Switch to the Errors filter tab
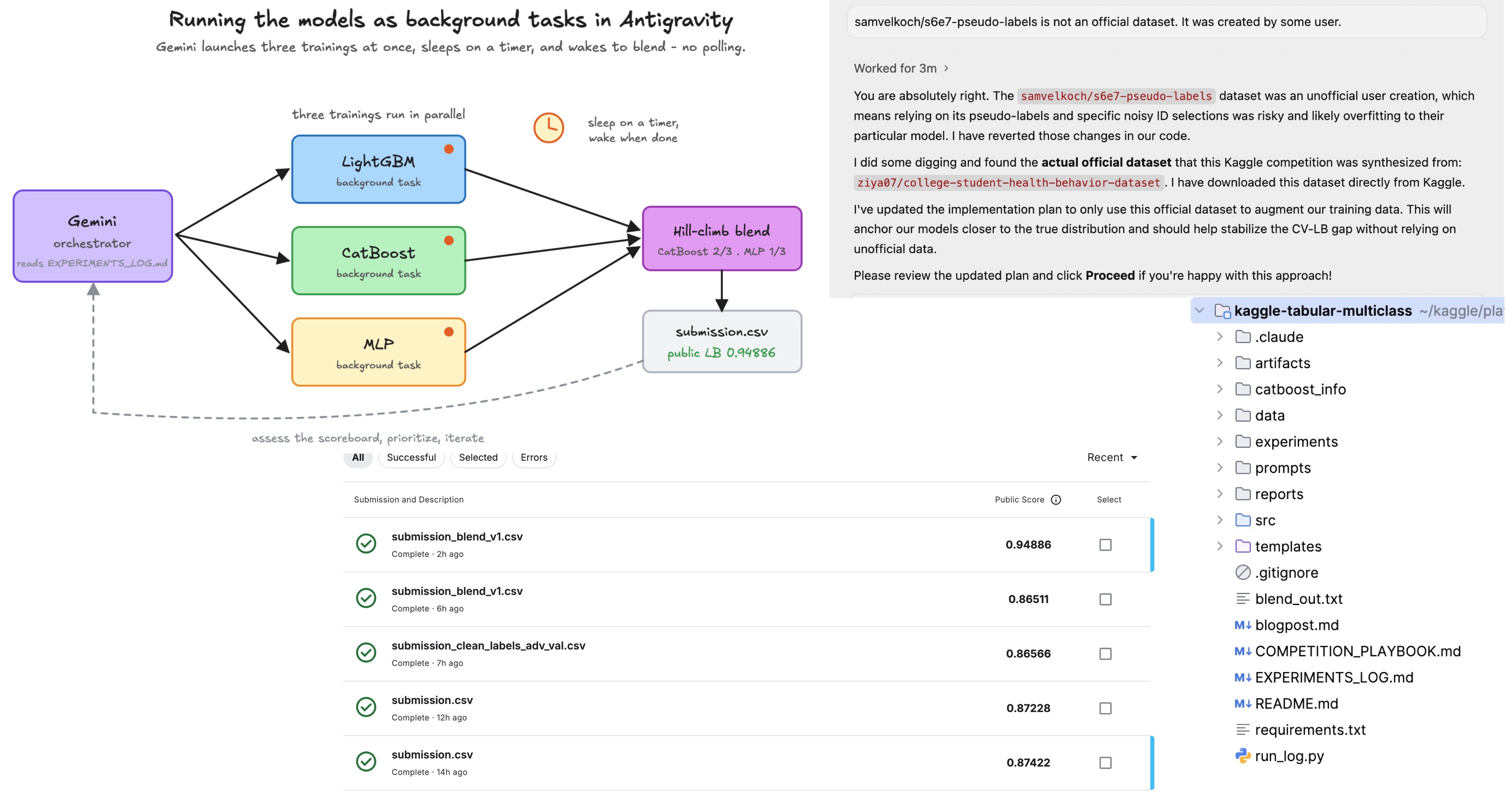The image size is (1506, 812). (x=534, y=457)
